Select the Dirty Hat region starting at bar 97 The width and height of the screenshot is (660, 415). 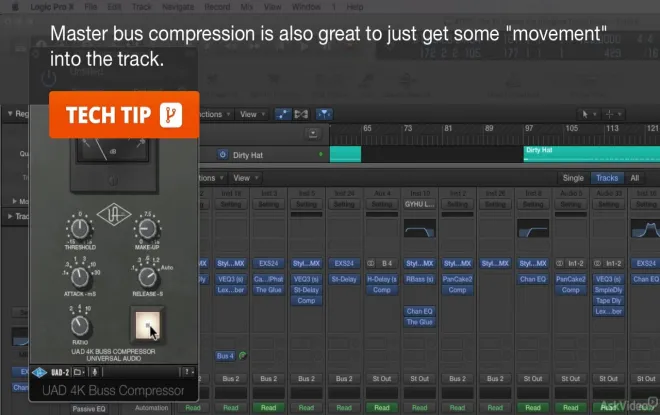tap(591, 154)
